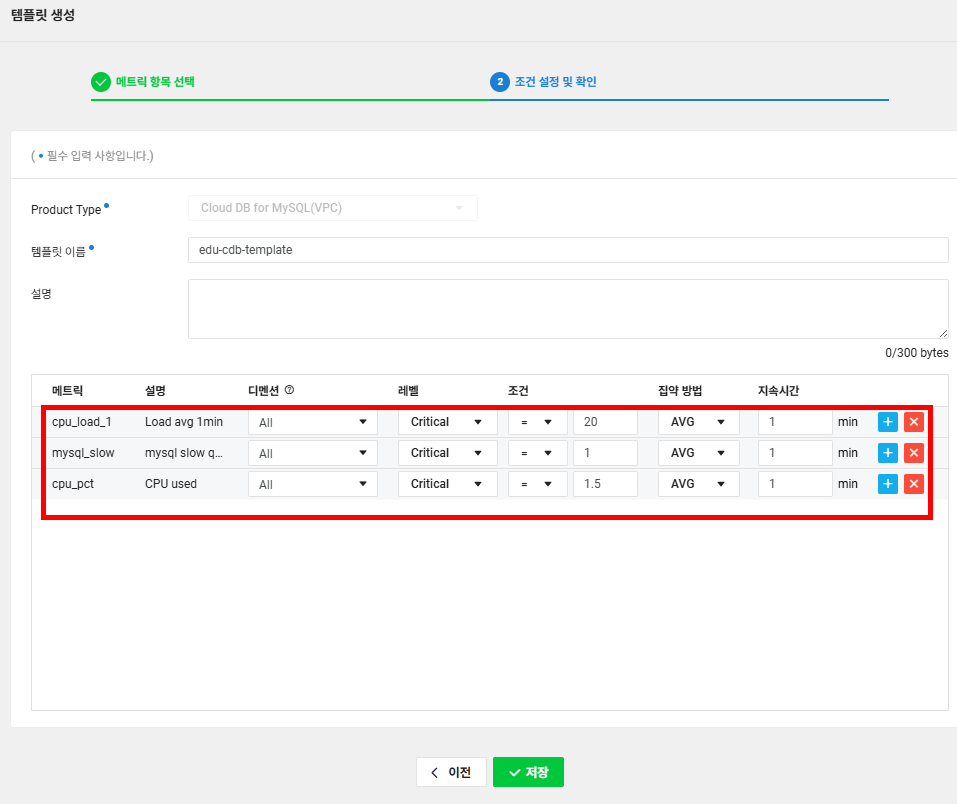This screenshot has width=957, height=804.
Task: Edit duration minutes for mysql_slow
Action: point(795,453)
